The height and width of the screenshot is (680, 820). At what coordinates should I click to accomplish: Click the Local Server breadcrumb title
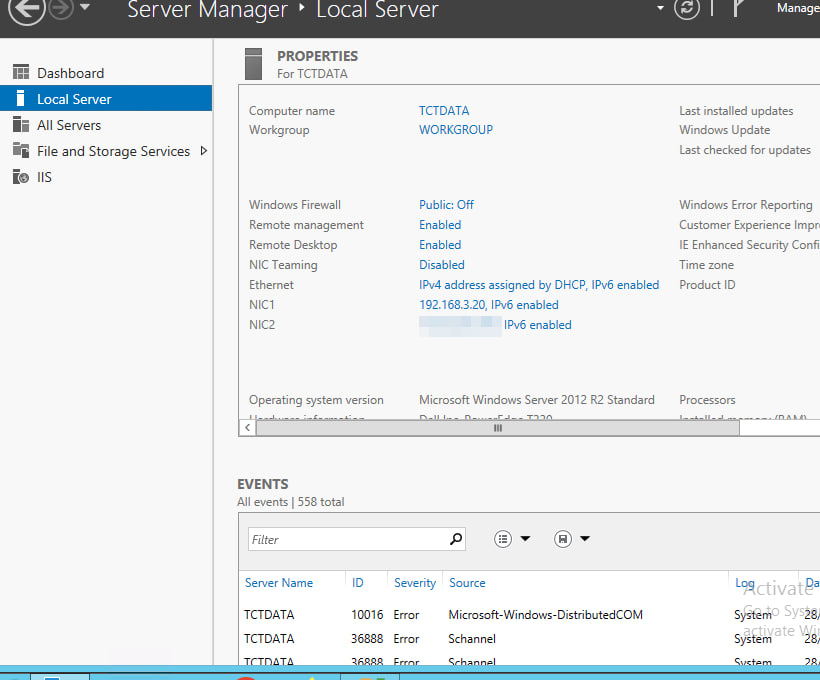point(377,9)
